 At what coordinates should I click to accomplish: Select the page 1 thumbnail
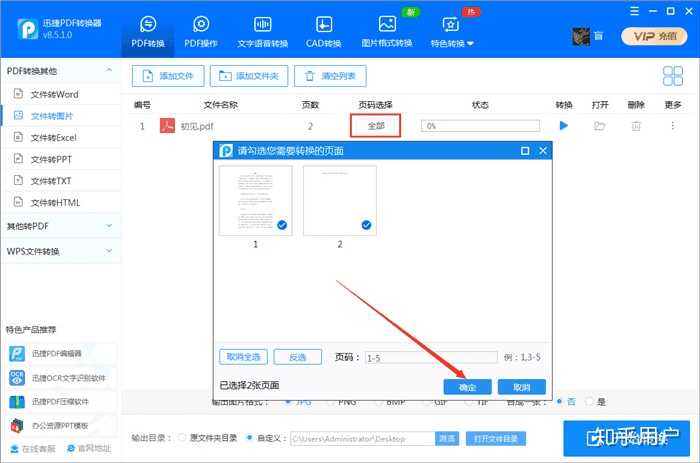pos(255,200)
